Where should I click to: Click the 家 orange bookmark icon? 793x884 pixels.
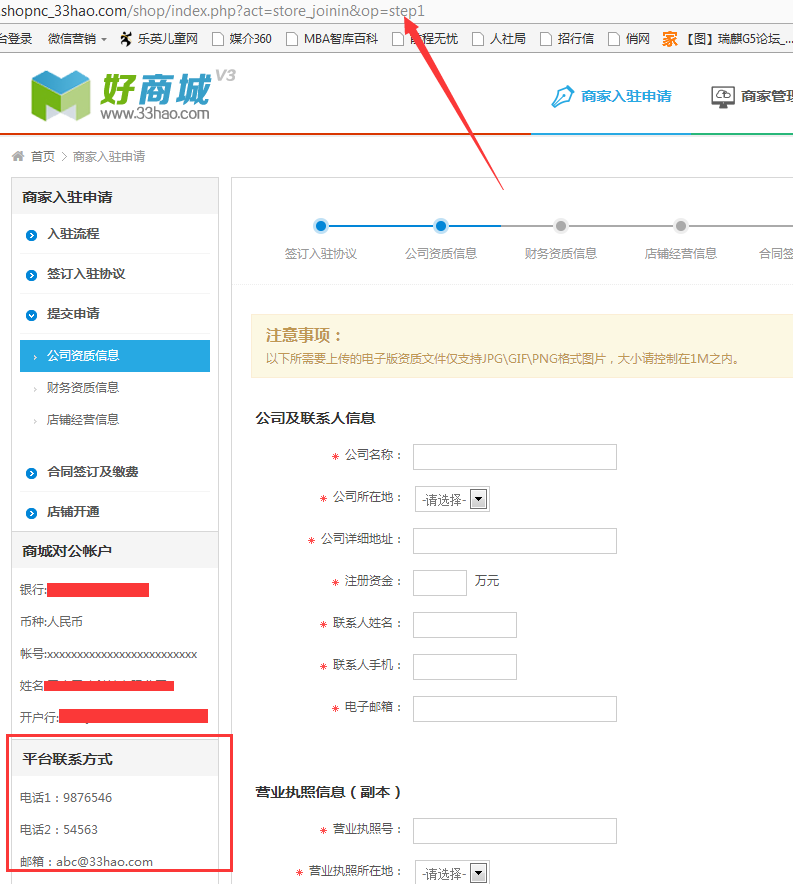point(670,39)
